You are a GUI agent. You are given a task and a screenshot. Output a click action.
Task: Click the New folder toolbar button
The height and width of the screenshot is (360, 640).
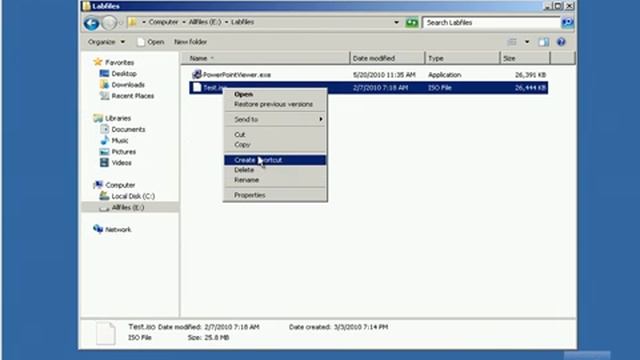pyautogui.click(x=190, y=42)
